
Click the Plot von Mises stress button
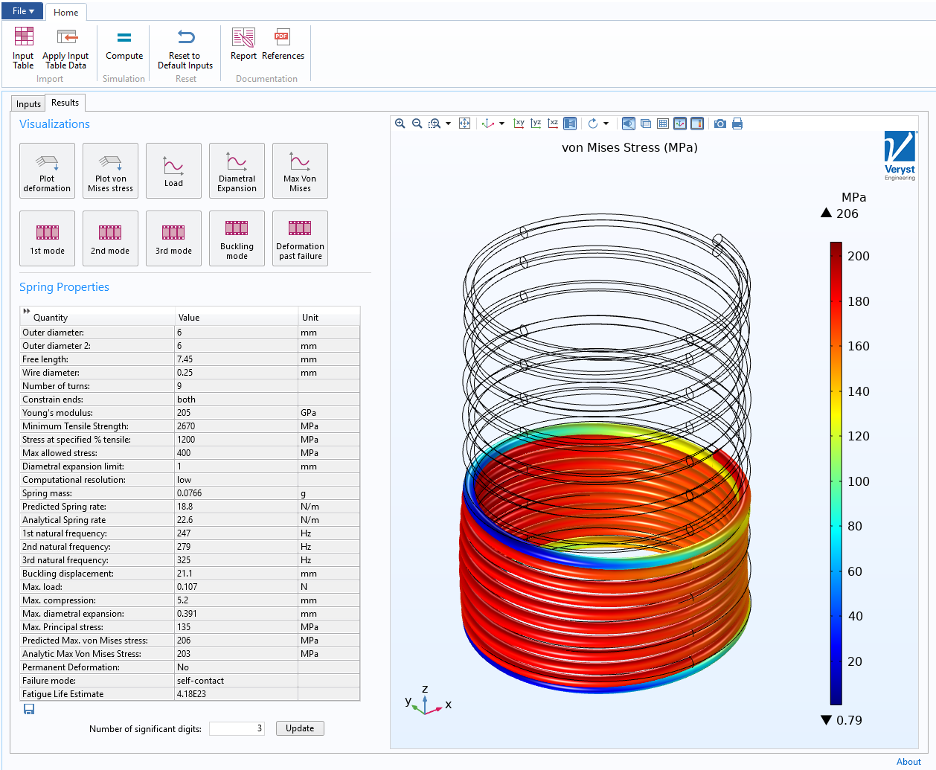[x=110, y=171]
